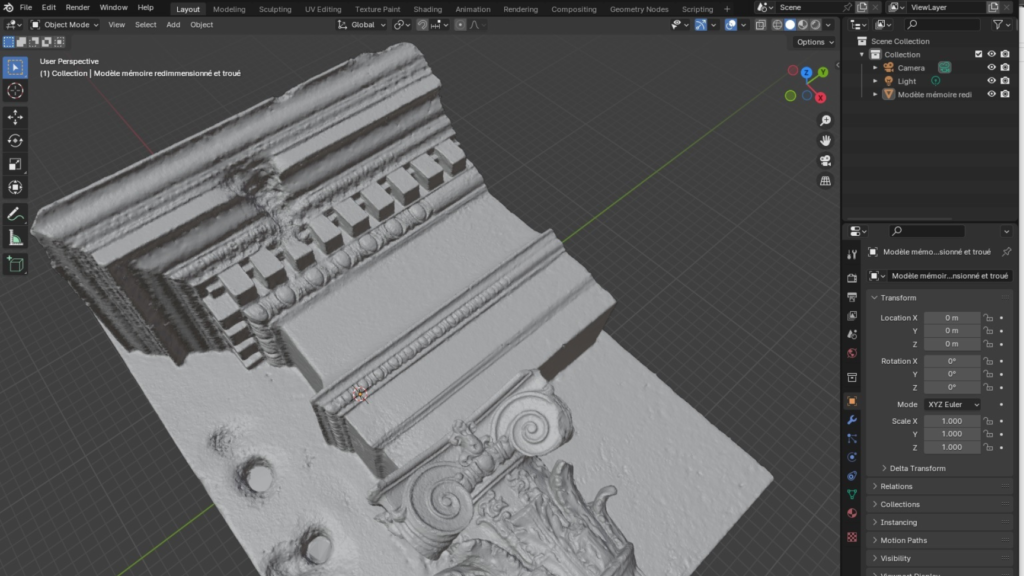Hide the Light object in outliner
Viewport: 1024px width, 576px height.
[991, 81]
